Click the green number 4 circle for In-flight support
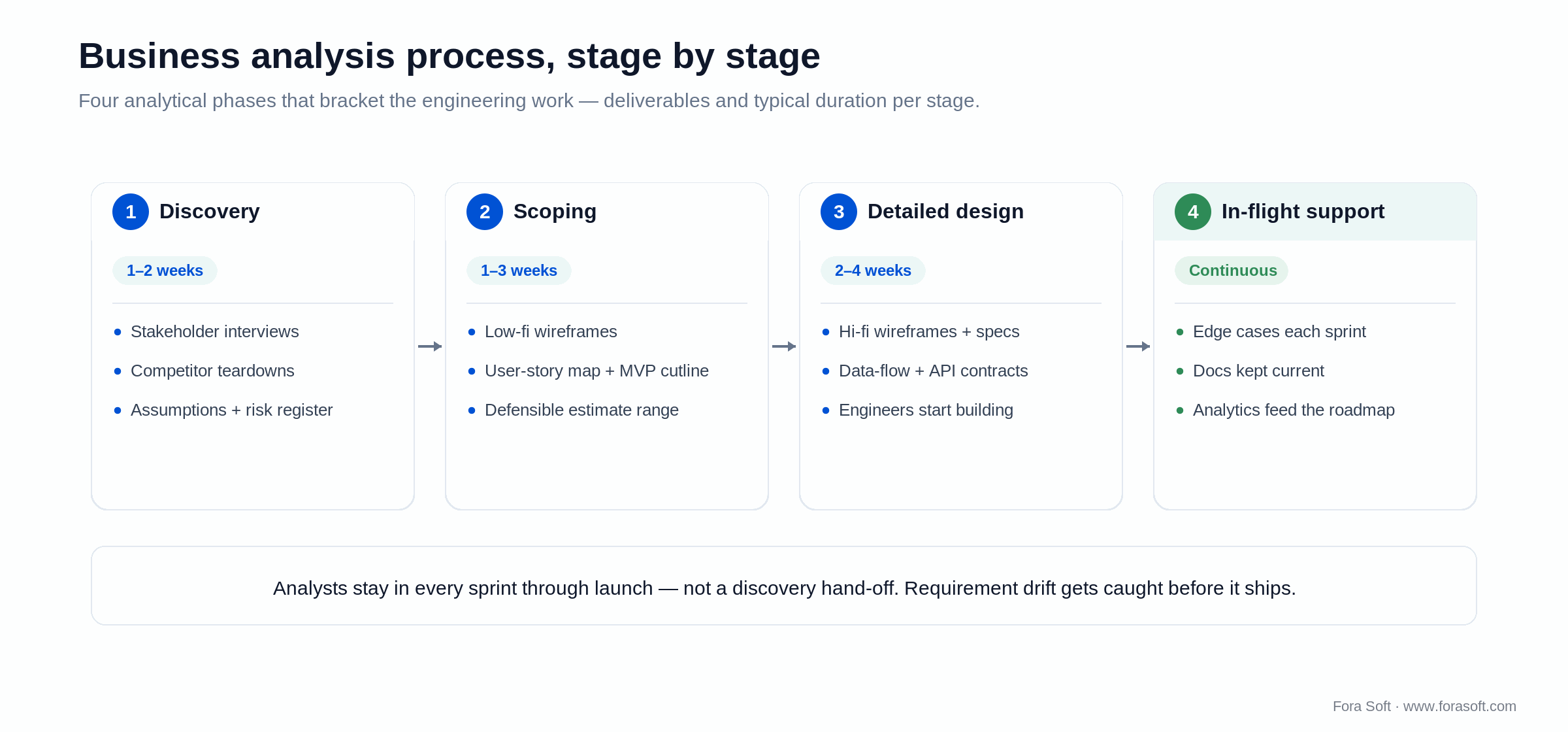This screenshot has width=1568, height=732. 1193,212
